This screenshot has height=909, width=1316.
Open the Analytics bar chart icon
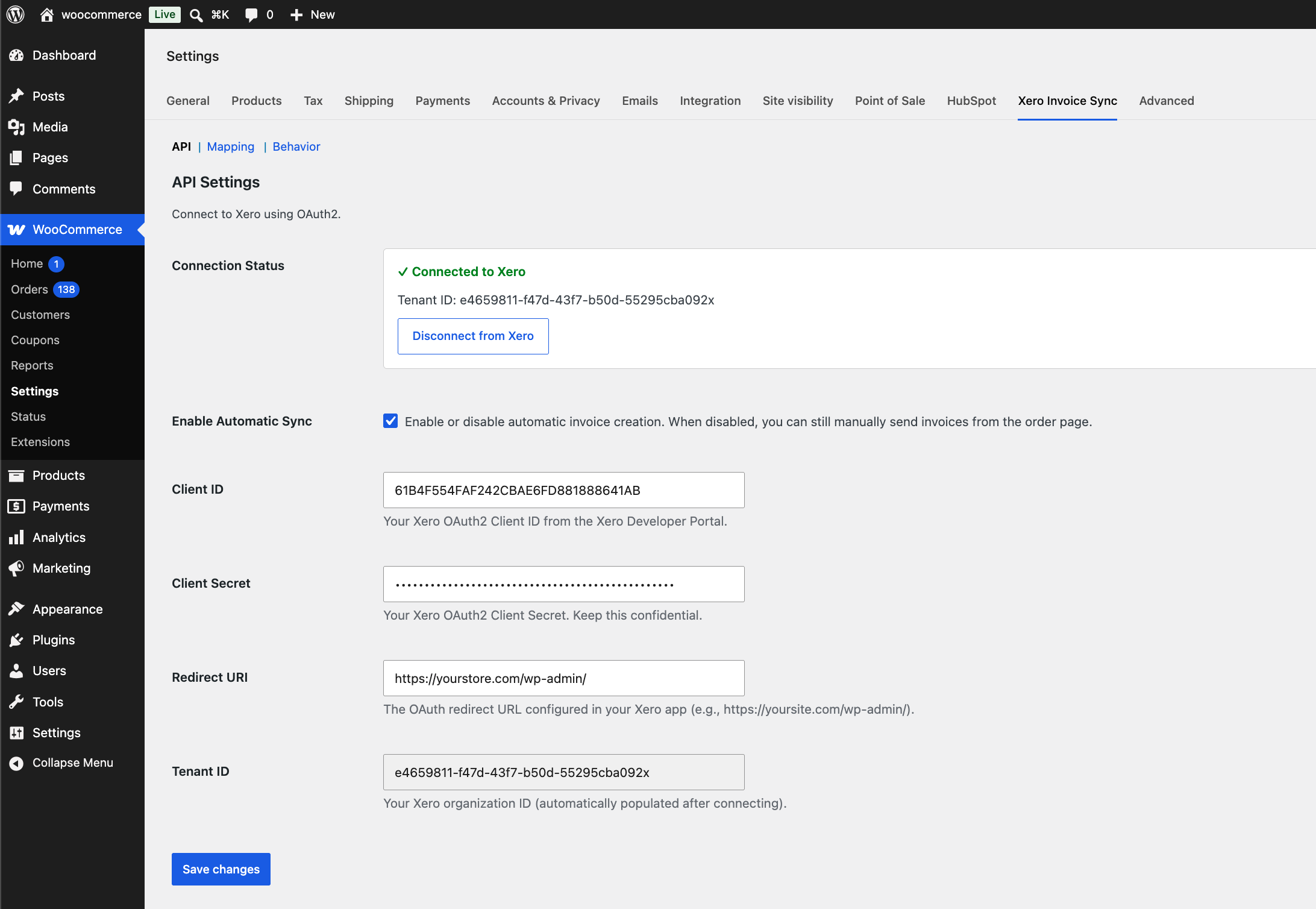pyautogui.click(x=16, y=537)
